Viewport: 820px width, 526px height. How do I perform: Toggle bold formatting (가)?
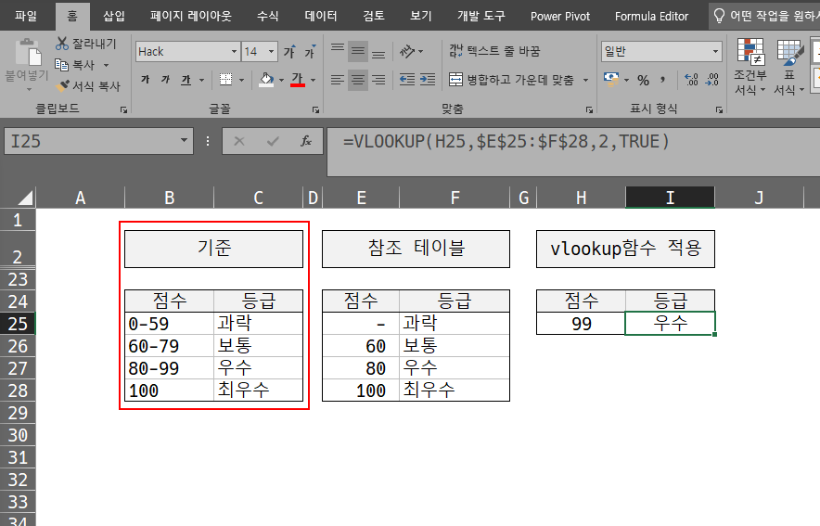click(x=145, y=79)
